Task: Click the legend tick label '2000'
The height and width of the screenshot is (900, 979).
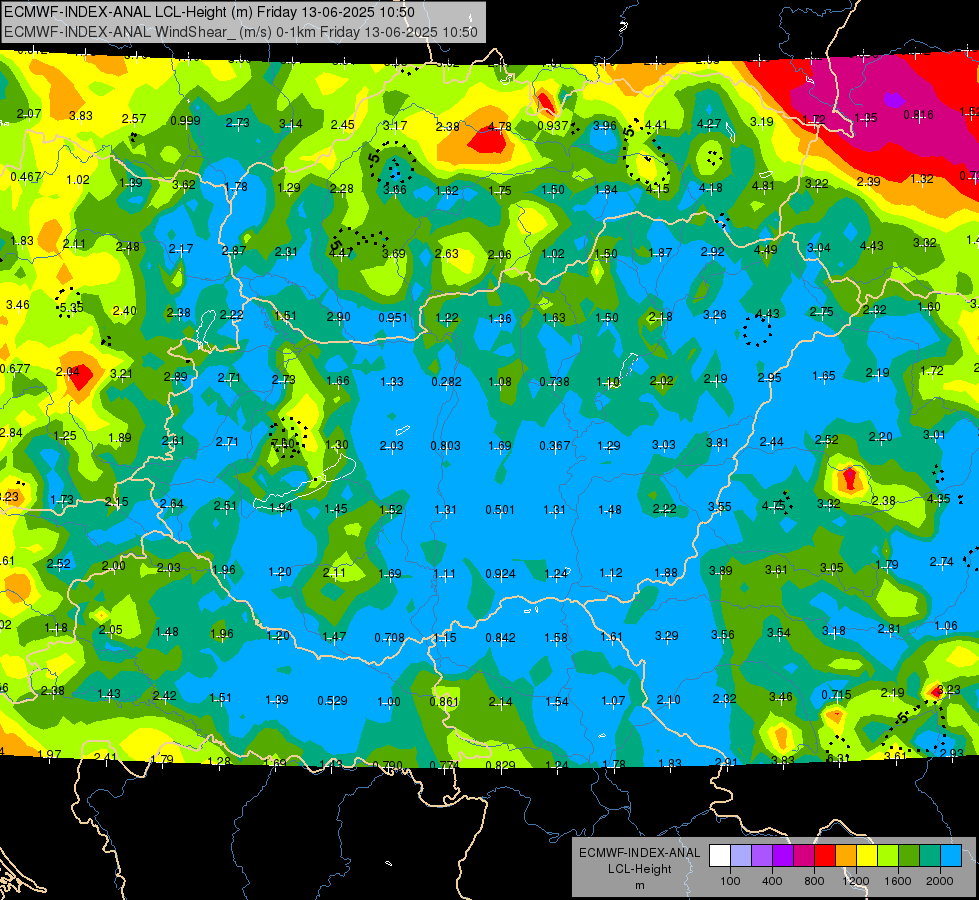Action: (939, 881)
